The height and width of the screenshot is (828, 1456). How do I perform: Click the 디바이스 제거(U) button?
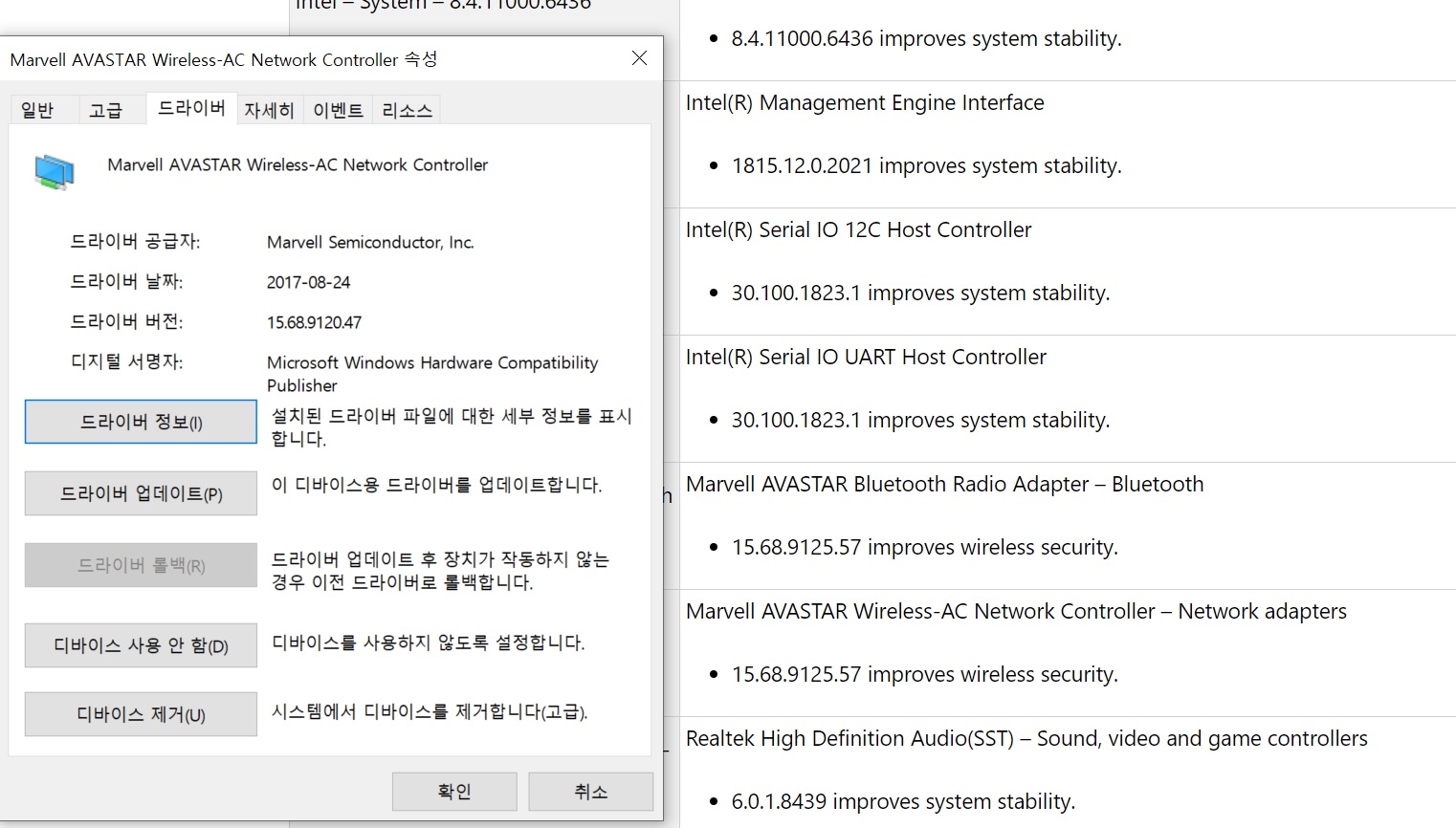point(141,714)
